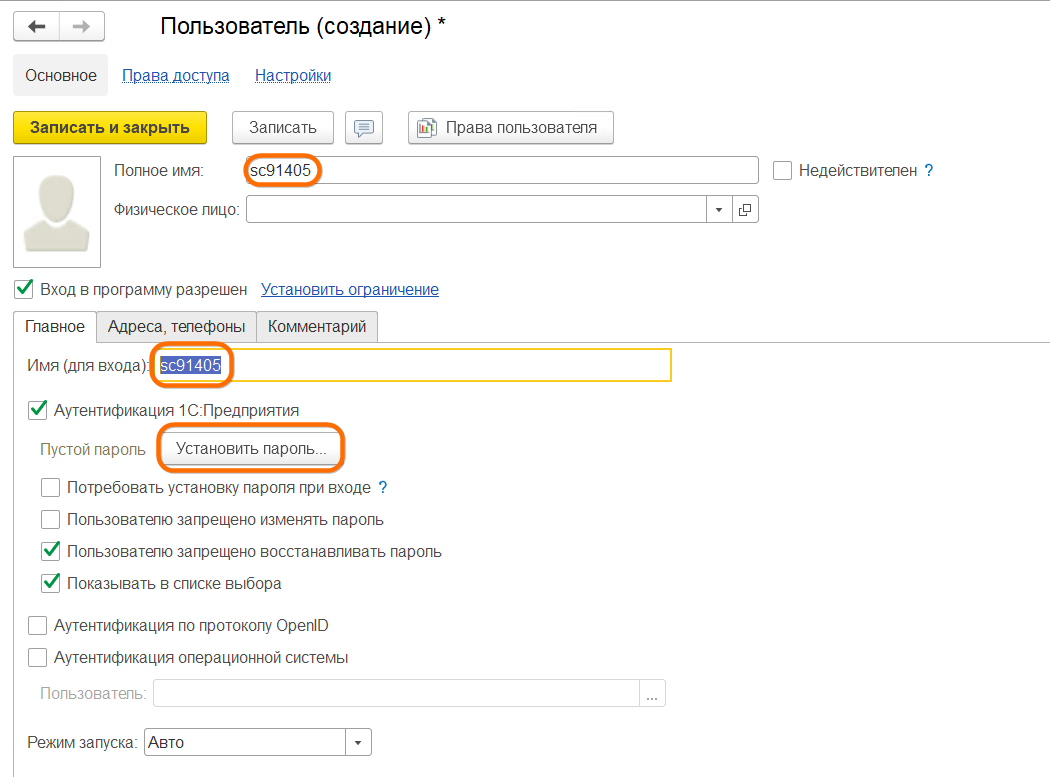Click the back navigation arrow
Screen dimensions: 1050x777
[37, 26]
